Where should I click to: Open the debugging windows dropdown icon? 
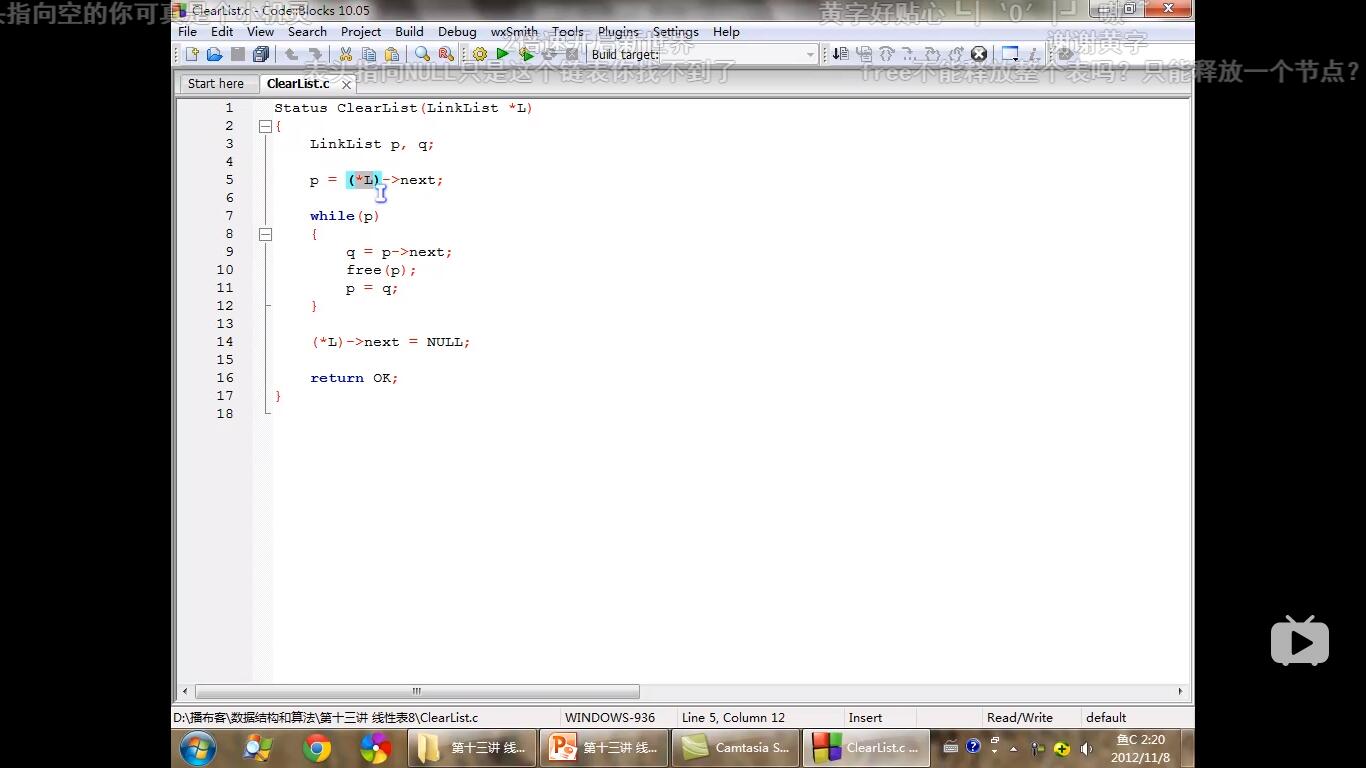[1010, 54]
